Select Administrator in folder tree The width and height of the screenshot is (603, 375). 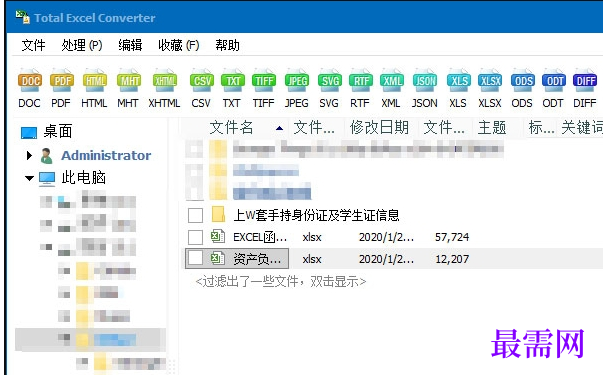[x=106, y=155]
